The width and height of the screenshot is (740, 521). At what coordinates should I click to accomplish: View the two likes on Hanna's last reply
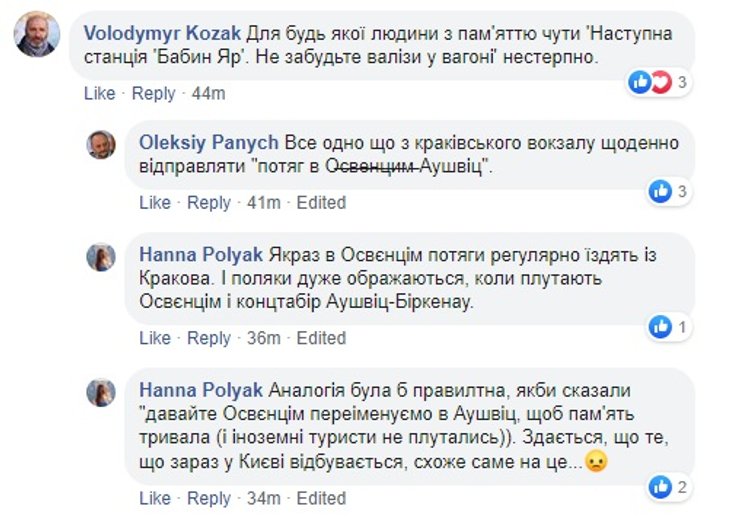(x=668, y=487)
